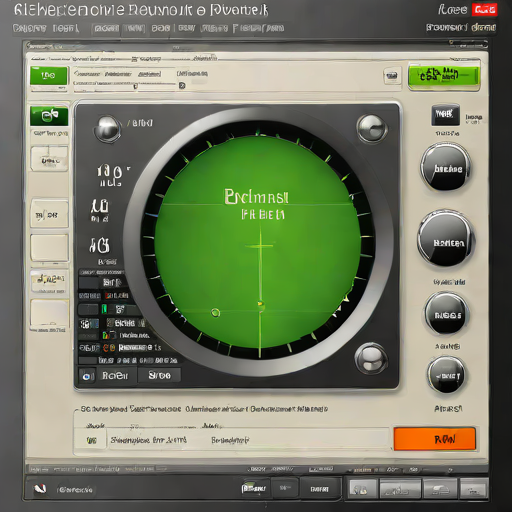512x512 pixels.
Task: Click the smallest bottom round dial on right panel
Action: [x=446, y=375]
